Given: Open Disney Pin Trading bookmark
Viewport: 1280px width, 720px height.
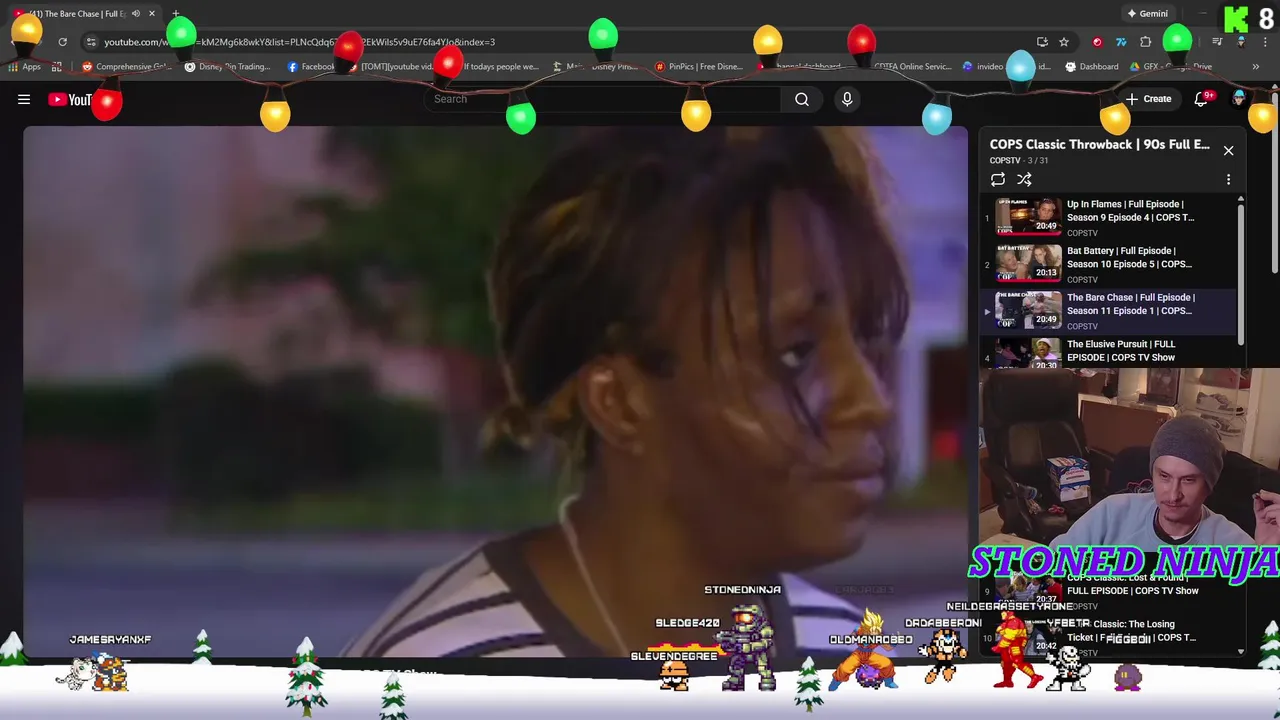Looking at the screenshot, I should [228, 67].
